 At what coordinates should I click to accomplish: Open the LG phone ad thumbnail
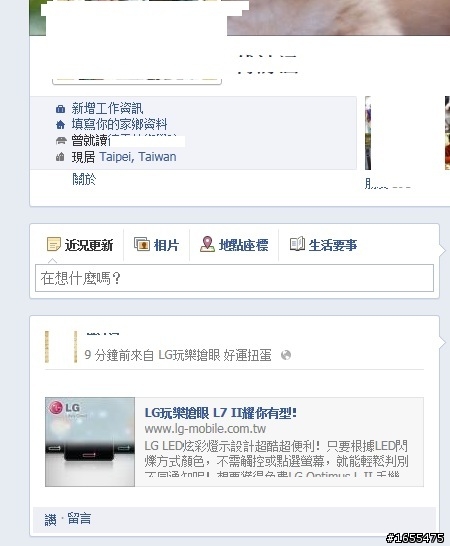[x=90, y=442]
